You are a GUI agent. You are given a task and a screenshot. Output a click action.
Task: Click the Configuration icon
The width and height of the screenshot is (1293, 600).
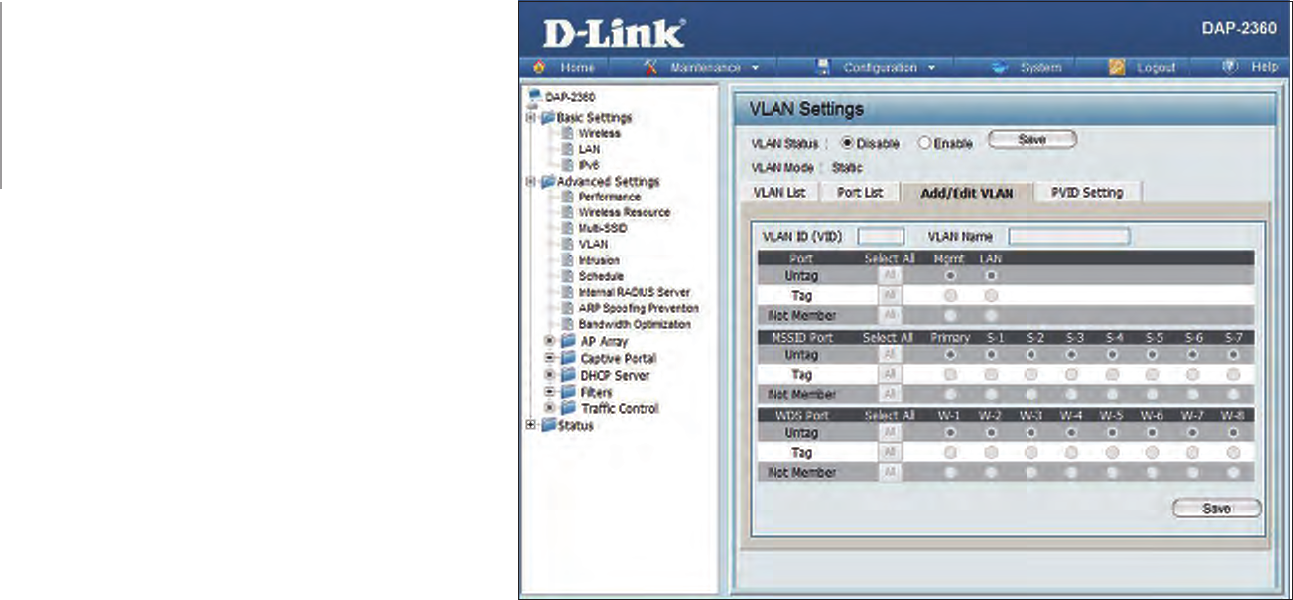(x=825, y=67)
